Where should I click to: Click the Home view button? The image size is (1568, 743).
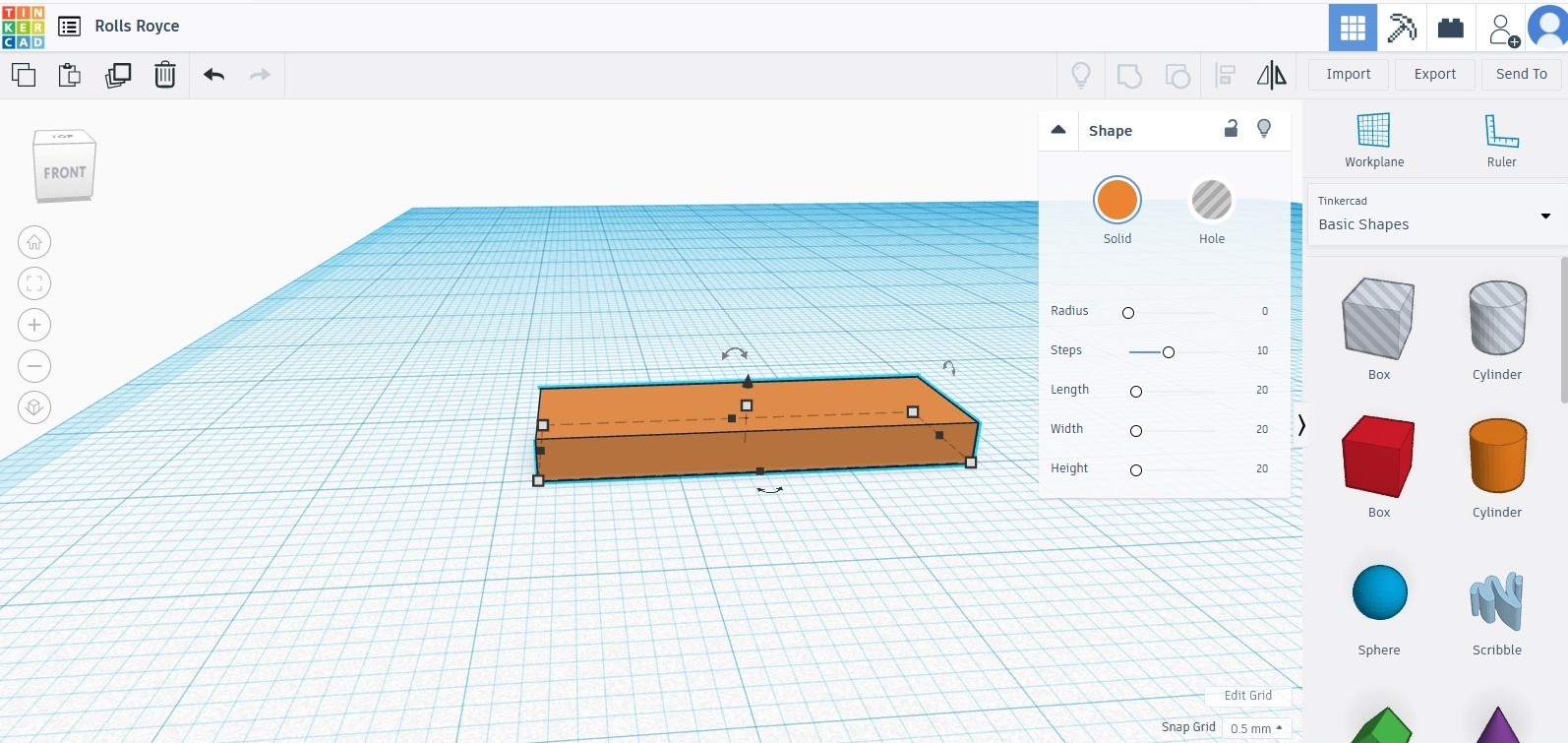click(34, 242)
